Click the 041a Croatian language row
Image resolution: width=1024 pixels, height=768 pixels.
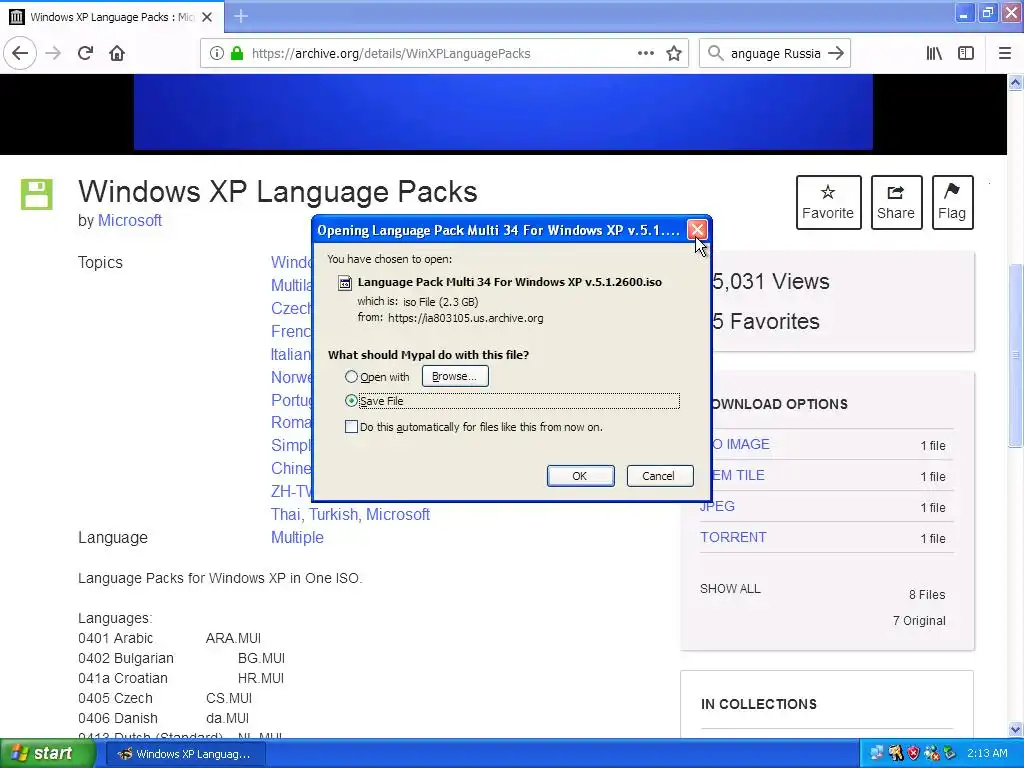pos(181,679)
